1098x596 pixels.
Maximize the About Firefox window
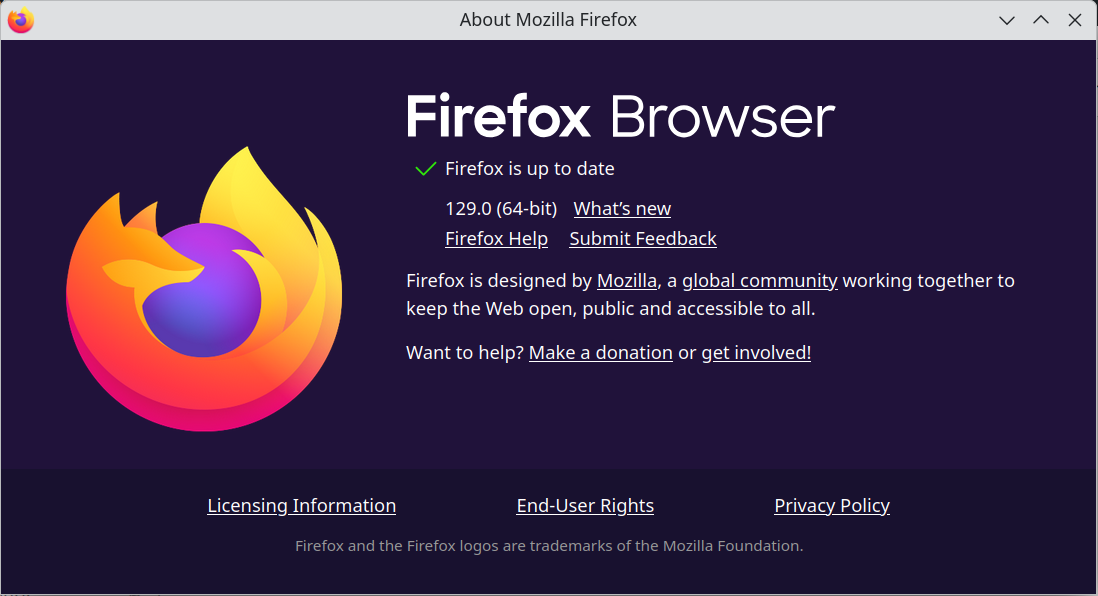click(1041, 20)
